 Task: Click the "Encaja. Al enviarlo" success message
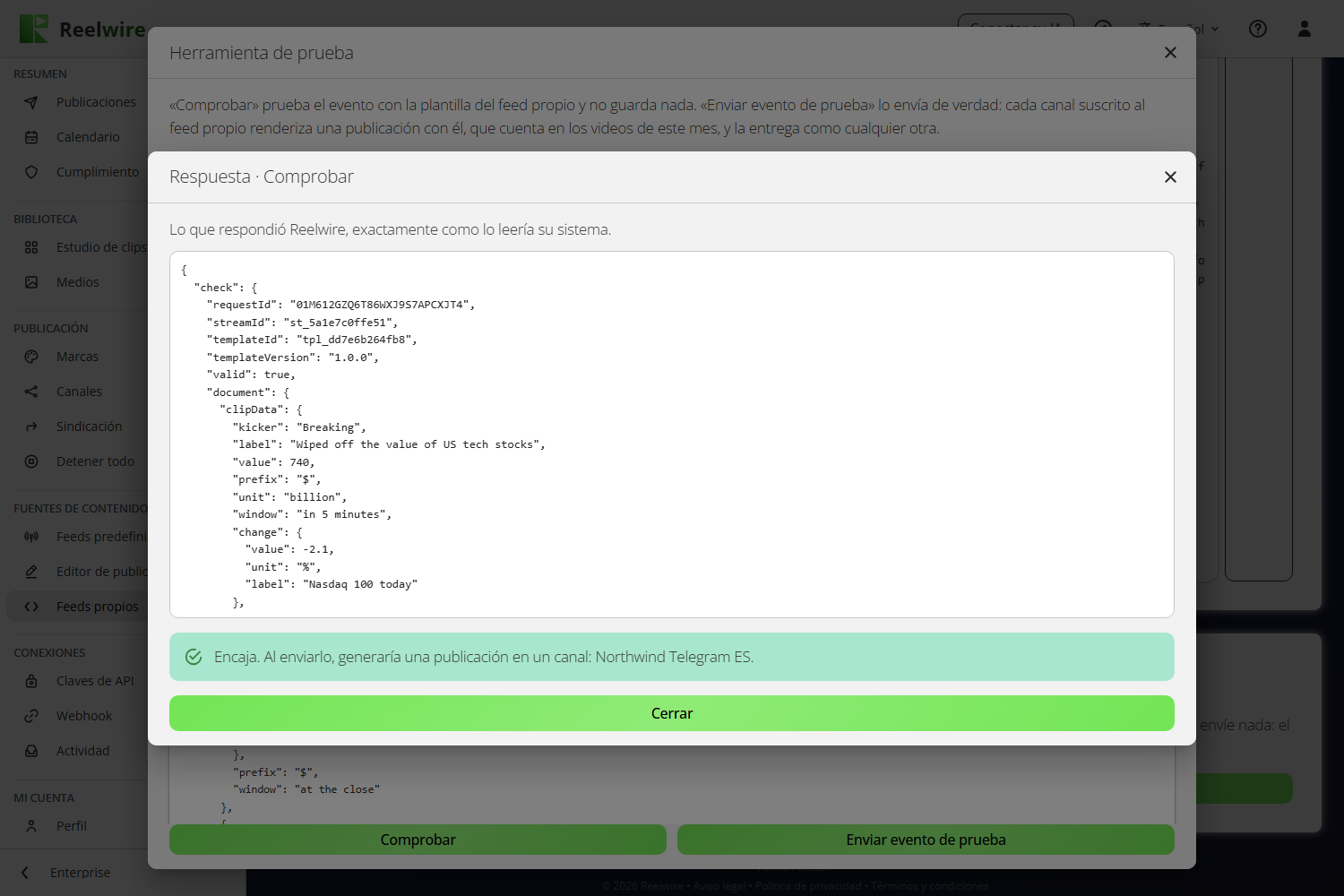672,657
